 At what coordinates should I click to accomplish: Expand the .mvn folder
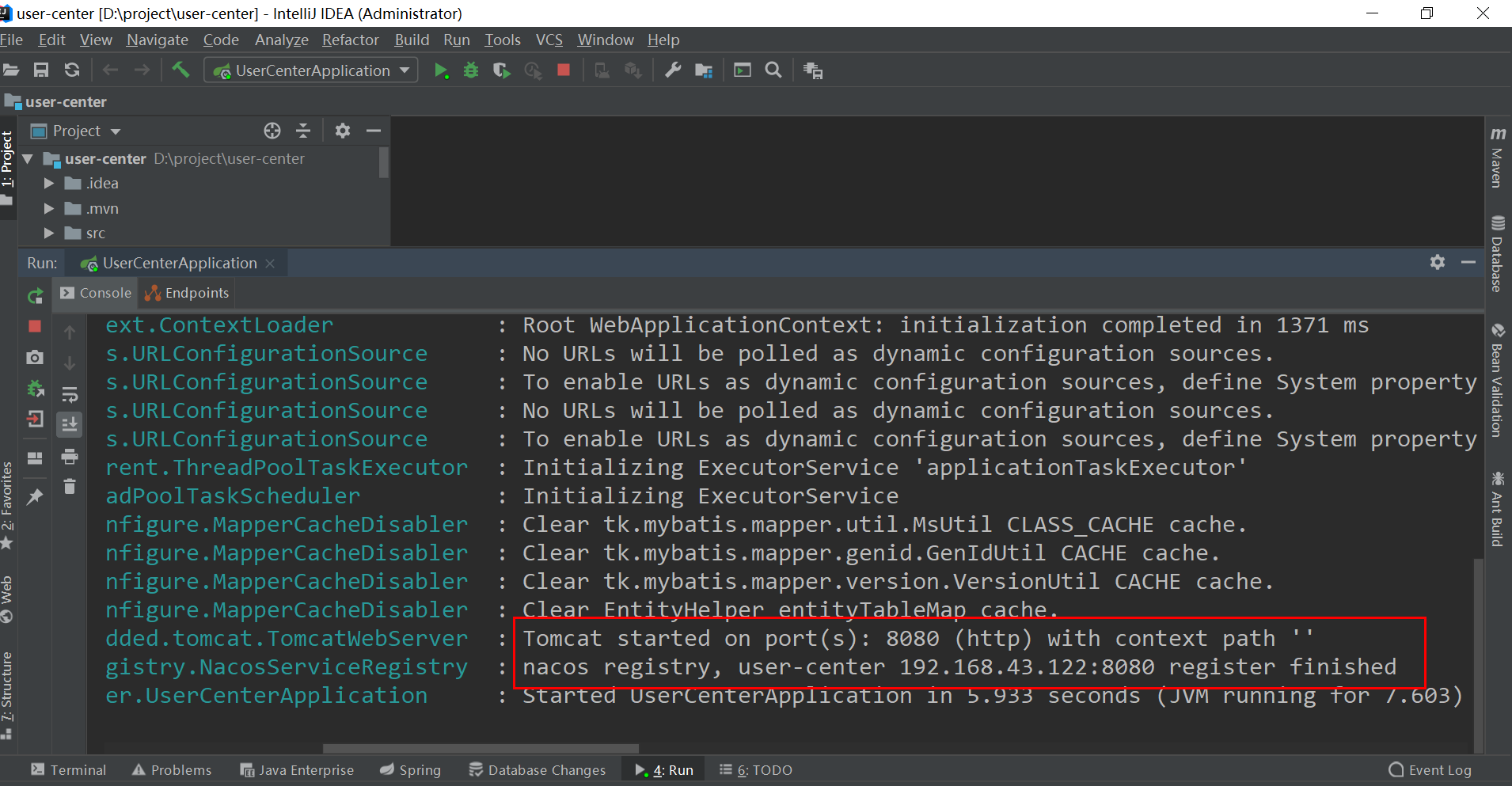click(x=49, y=208)
